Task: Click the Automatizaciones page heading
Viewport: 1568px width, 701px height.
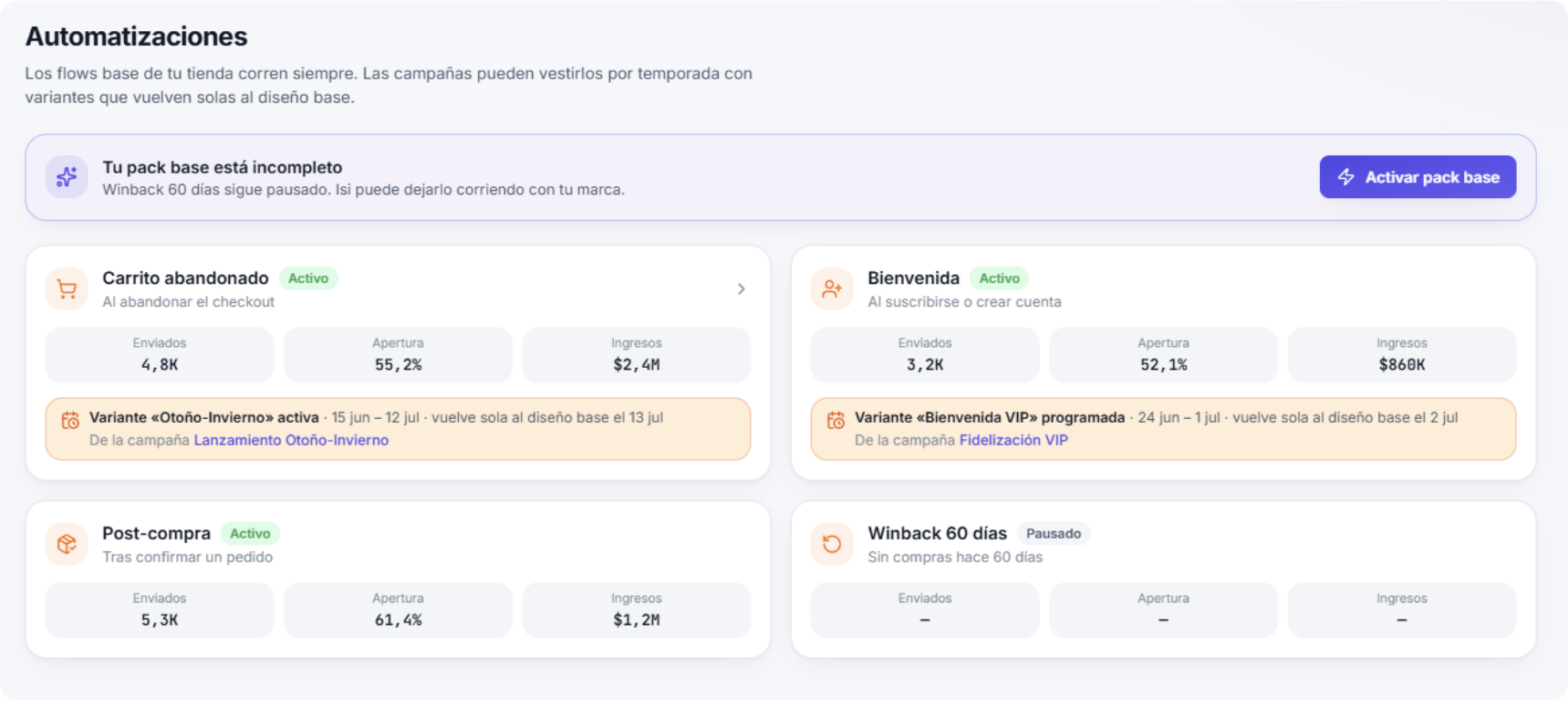Action: [136, 37]
